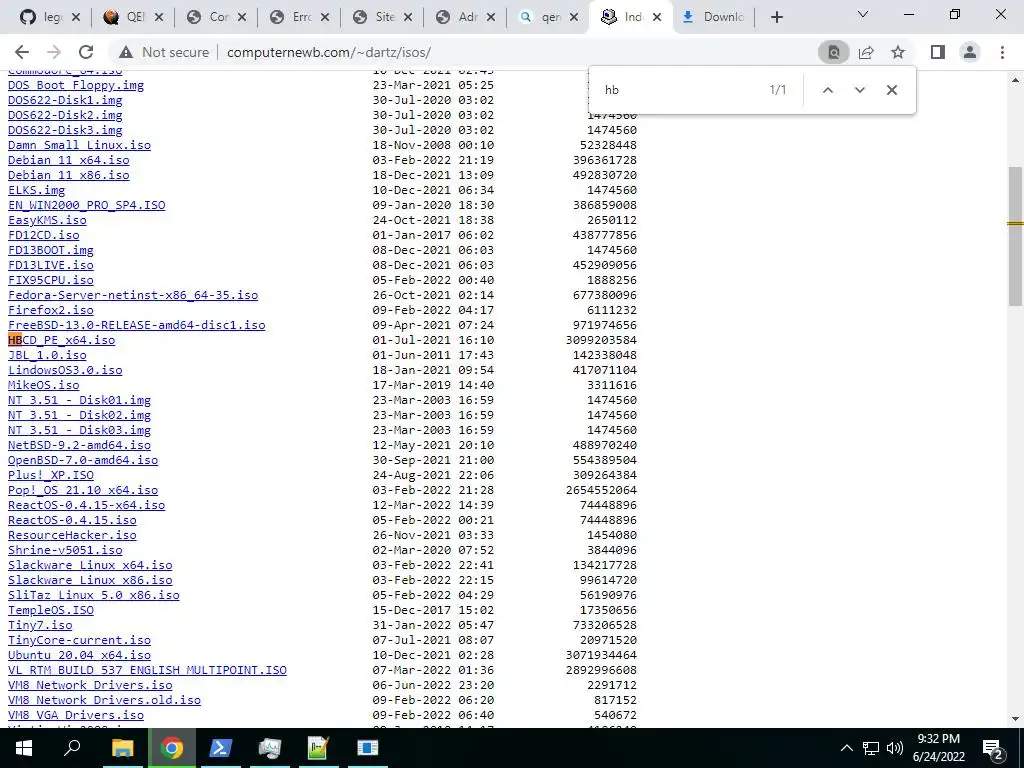The height and width of the screenshot is (768, 1024).
Task: Open the ReactOS-0.4.15-x64.iso link
Action: [86, 505]
